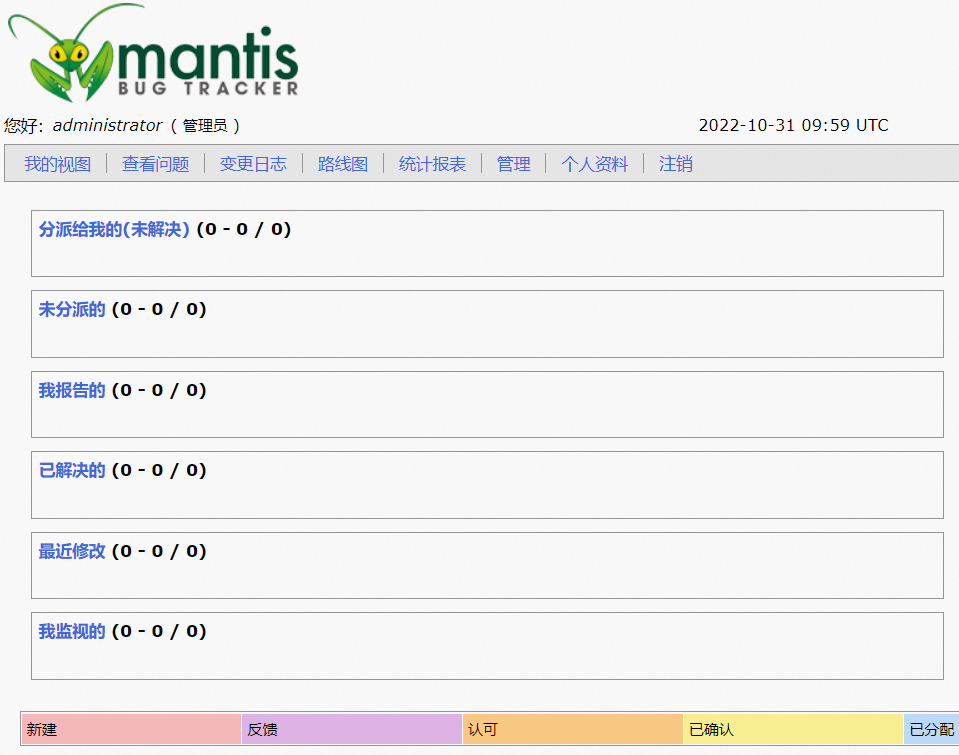
Task: Open 分派给我的(未解决) issue list
Action: pyautogui.click(x=113, y=229)
